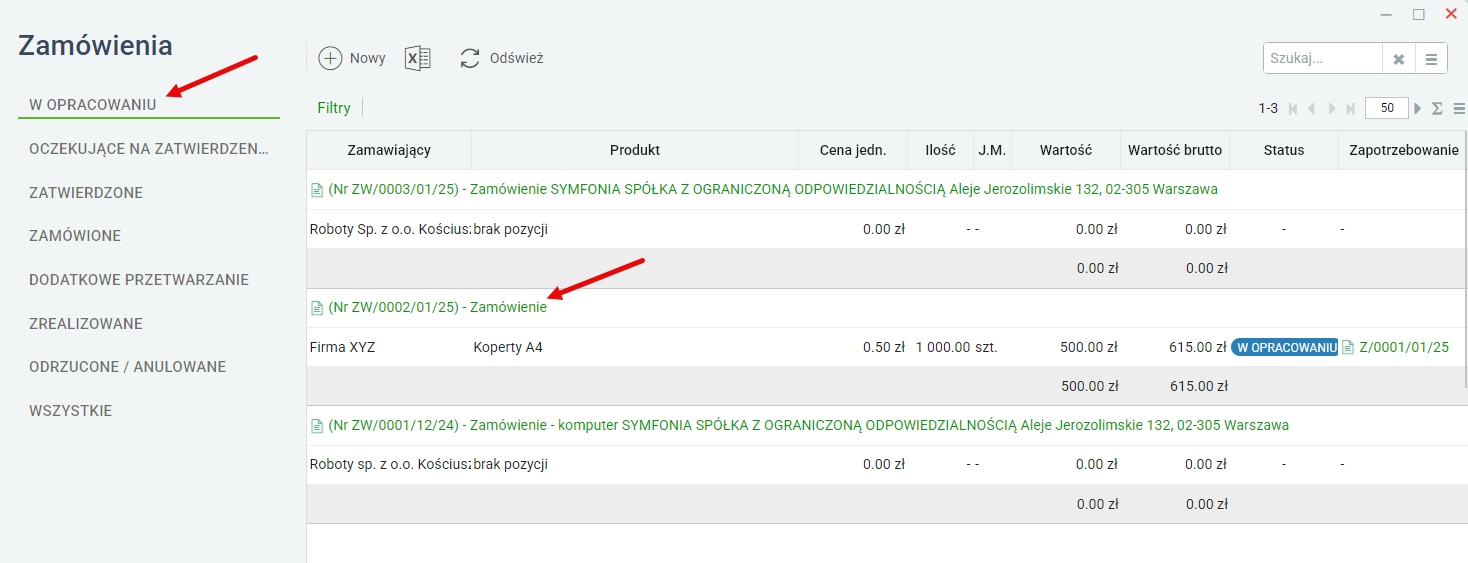Open requisition Z/0001/01/25 link
The height and width of the screenshot is (563, 1468).
1404,347
